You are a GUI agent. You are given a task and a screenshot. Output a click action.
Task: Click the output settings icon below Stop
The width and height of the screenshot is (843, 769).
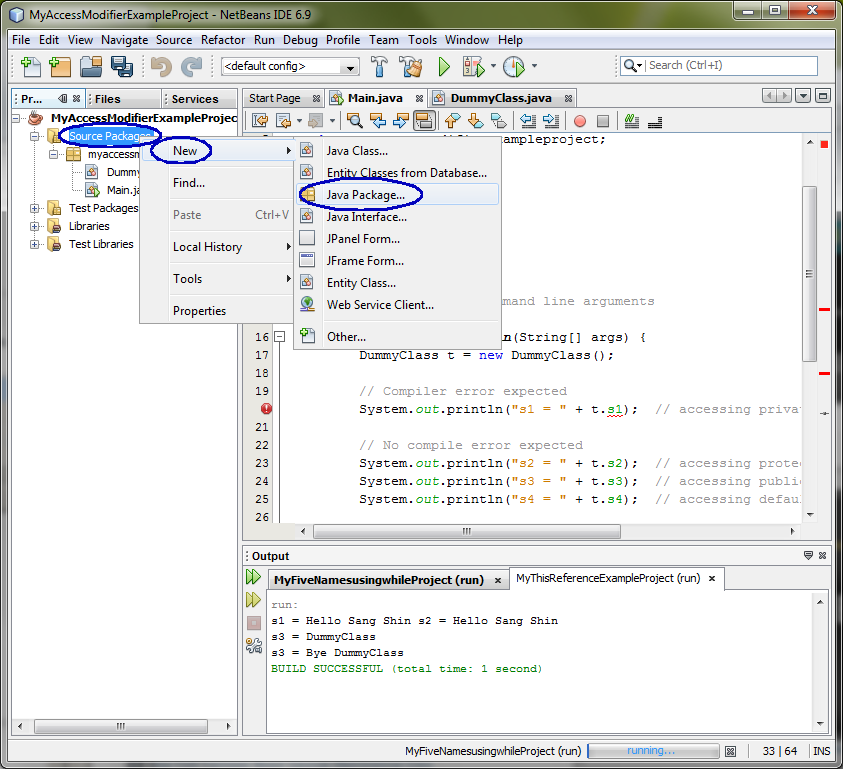click(254, 645)
